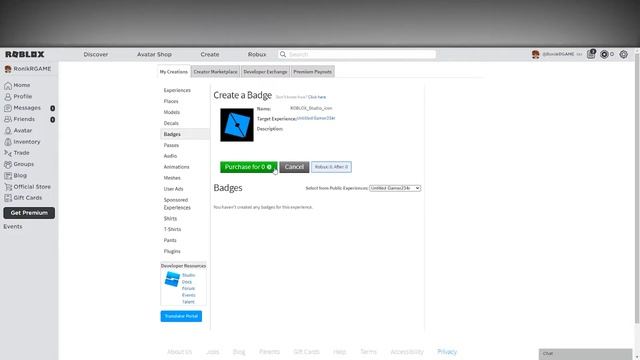Select Badges in the creations list

(x=172, y=134)
